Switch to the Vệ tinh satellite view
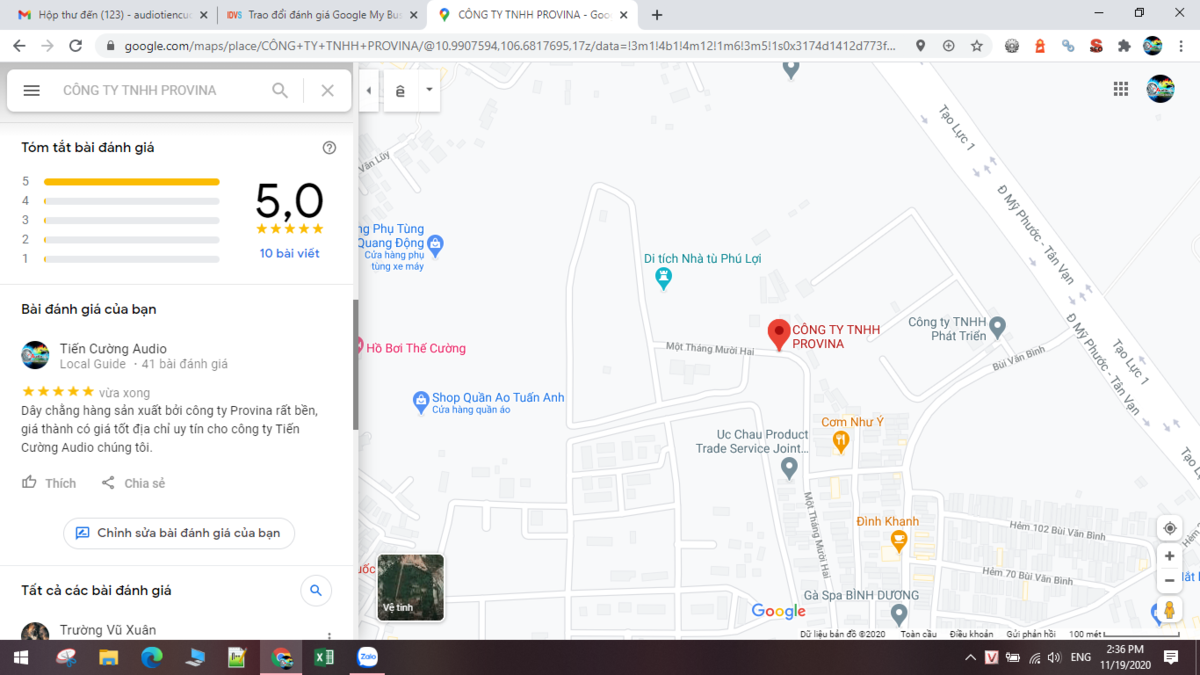 coord(411,587)
